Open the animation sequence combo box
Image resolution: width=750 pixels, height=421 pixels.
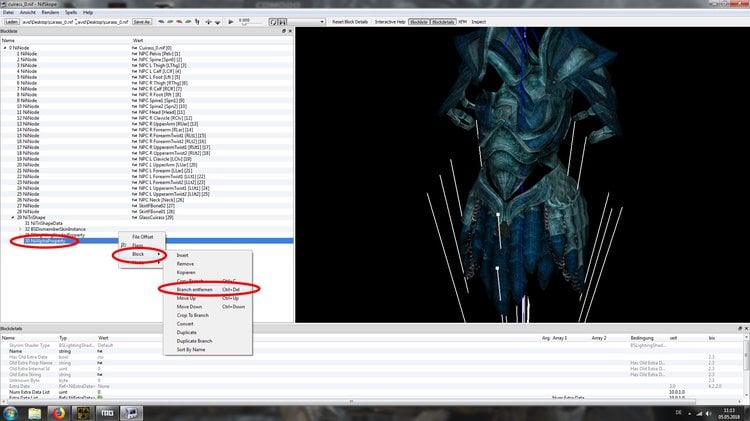(307, 22)
